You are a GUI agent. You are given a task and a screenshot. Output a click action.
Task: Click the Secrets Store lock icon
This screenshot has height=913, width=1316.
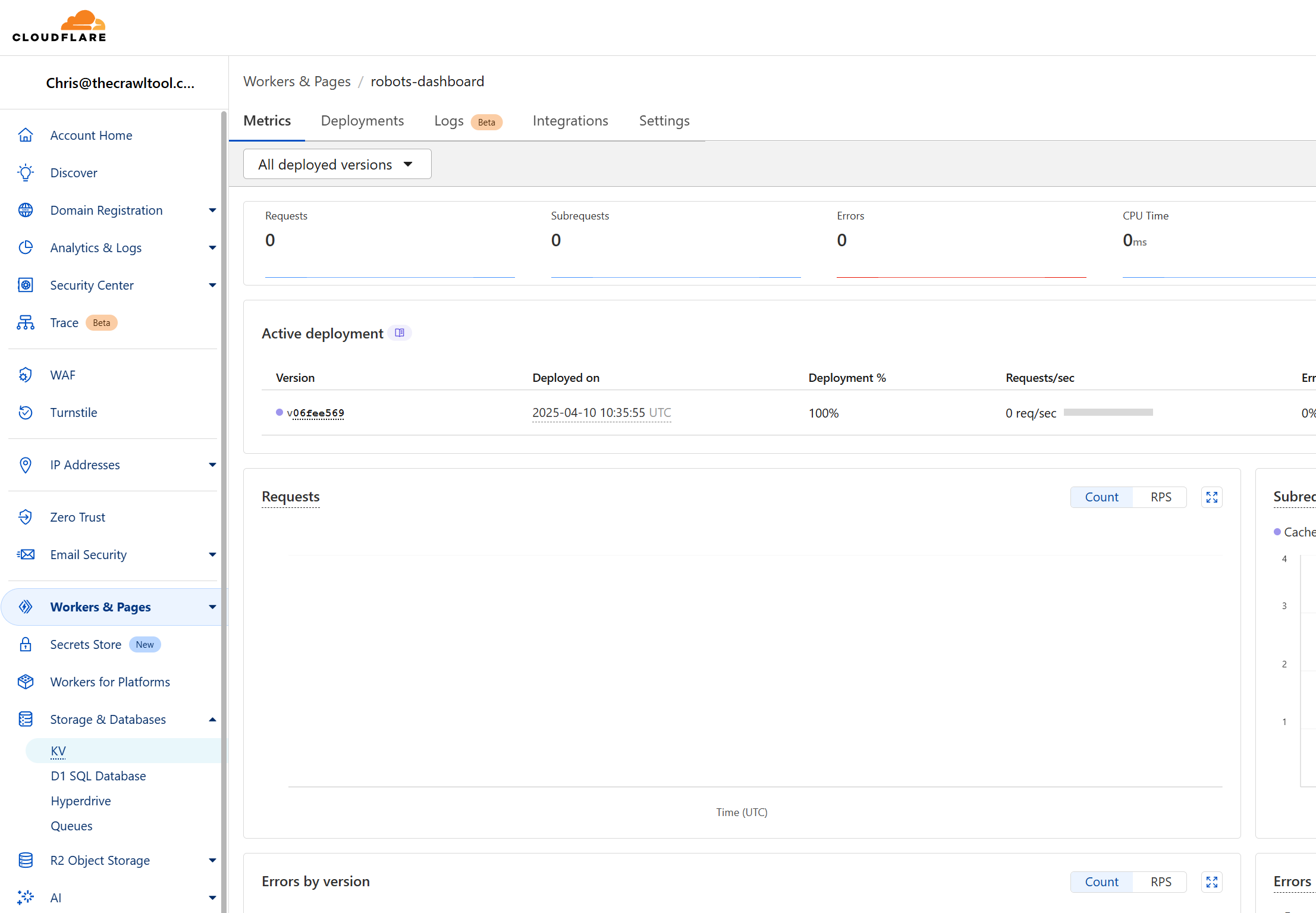26,644
